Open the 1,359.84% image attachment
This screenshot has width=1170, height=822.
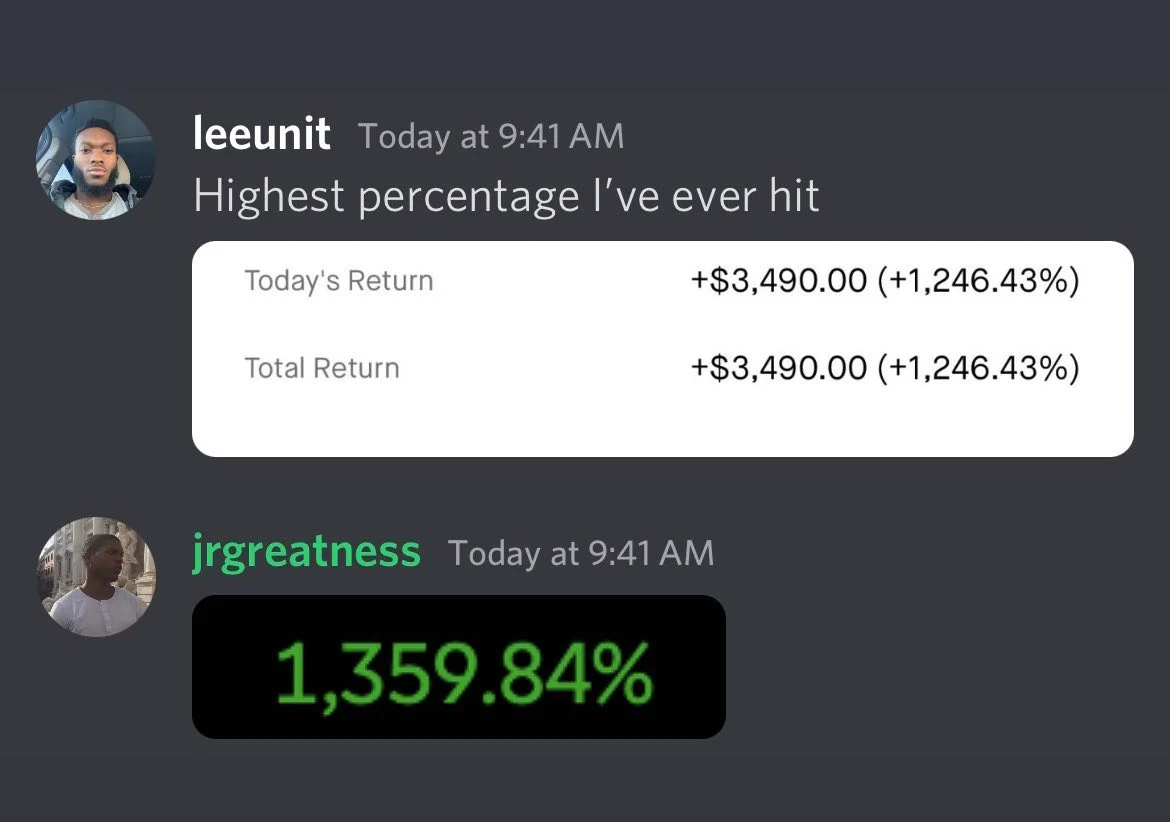click(459, 667)
